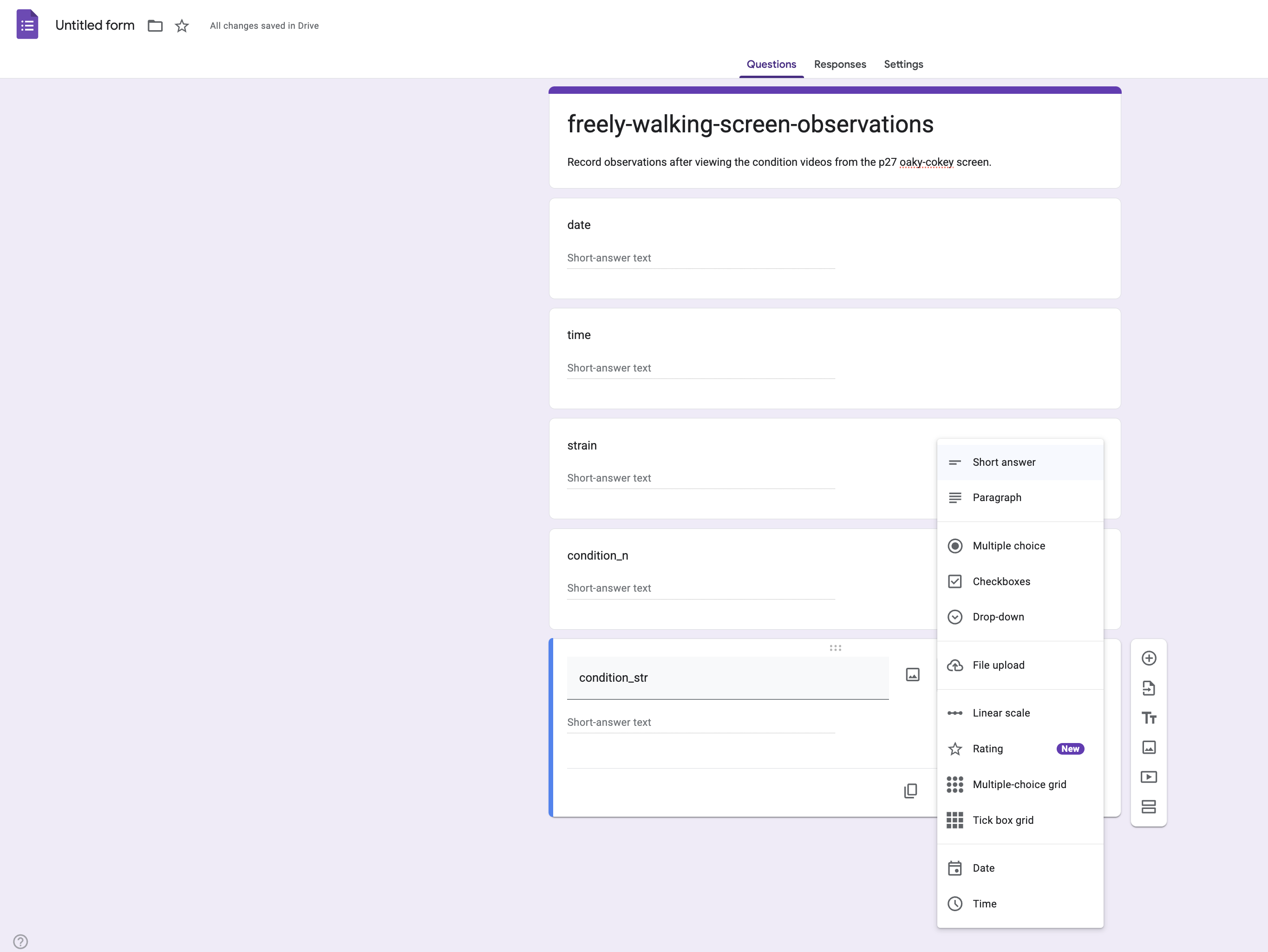Screen dimensions: 1268x952
Task: Choose Multiple choice from type menu
Action: tap(1020, 546)
